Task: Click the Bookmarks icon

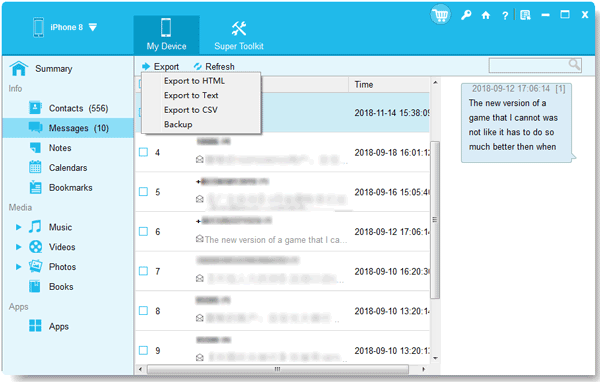Action: 35,187
